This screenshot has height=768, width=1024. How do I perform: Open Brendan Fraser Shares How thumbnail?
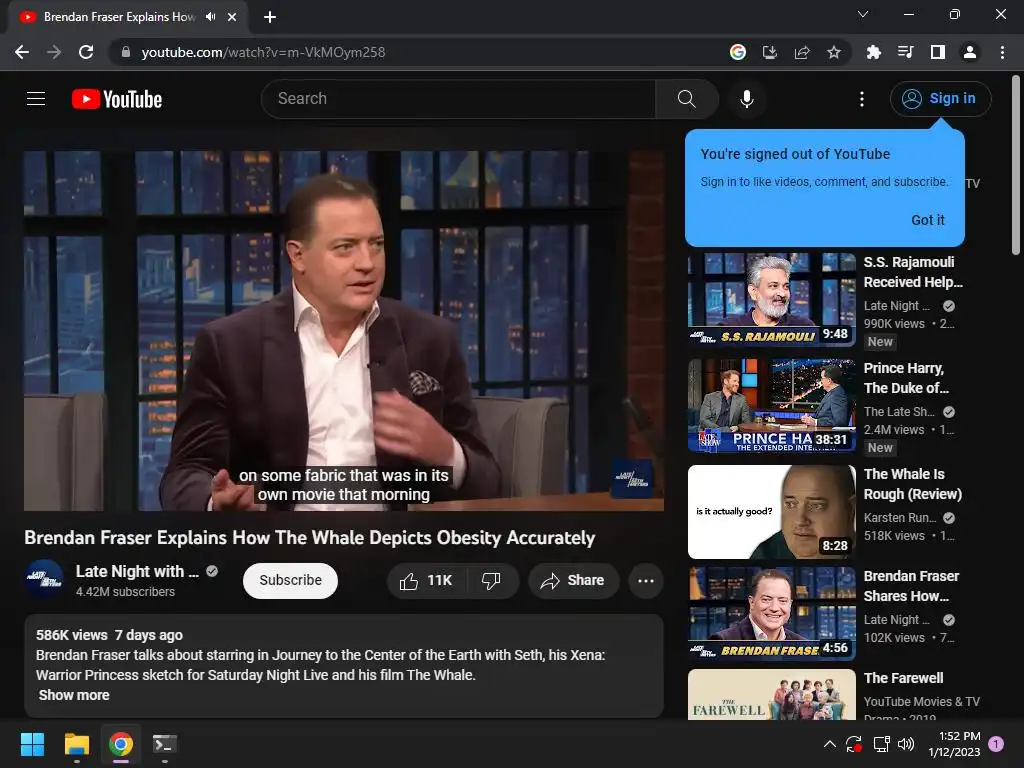(771, 613)
